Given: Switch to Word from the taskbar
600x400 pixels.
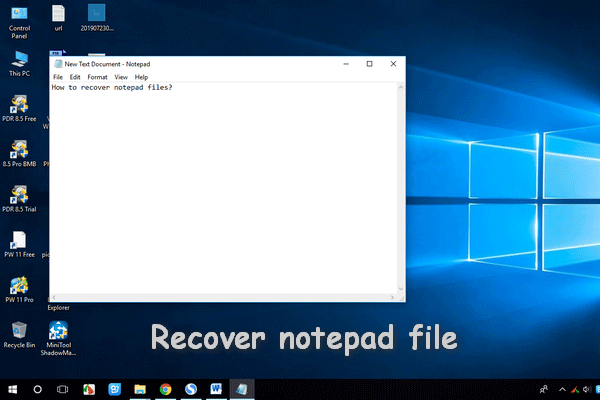Looking at the screenshot, I should pos(216,388).
